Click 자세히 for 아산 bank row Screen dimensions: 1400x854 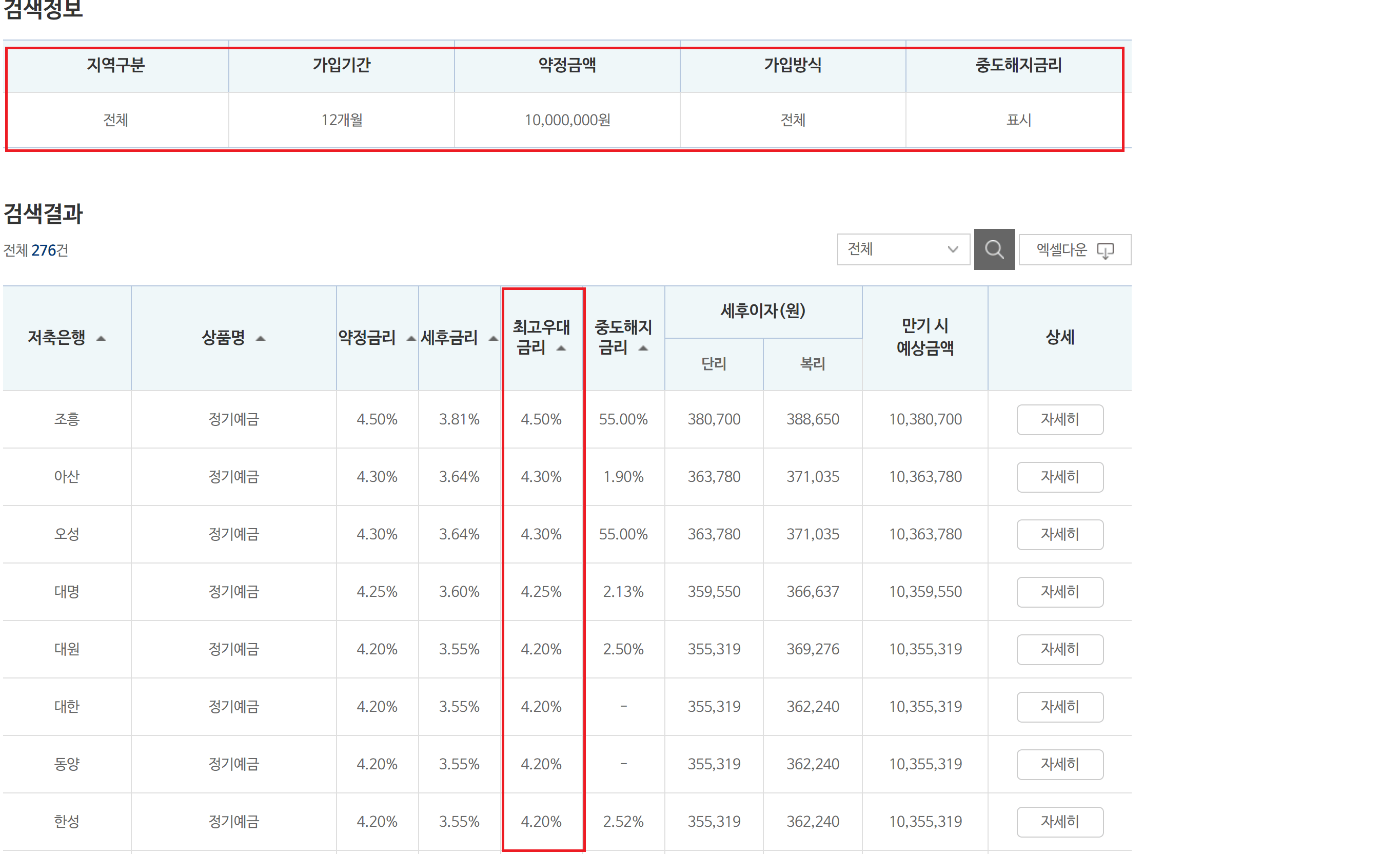click(x=1060, y=477)
